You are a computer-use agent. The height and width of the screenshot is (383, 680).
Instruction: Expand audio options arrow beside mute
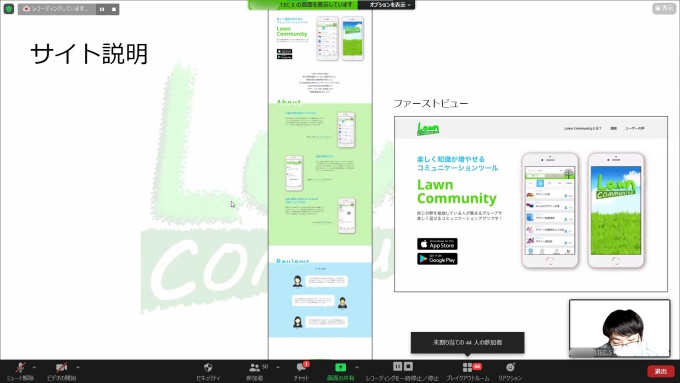coord(34,367)
